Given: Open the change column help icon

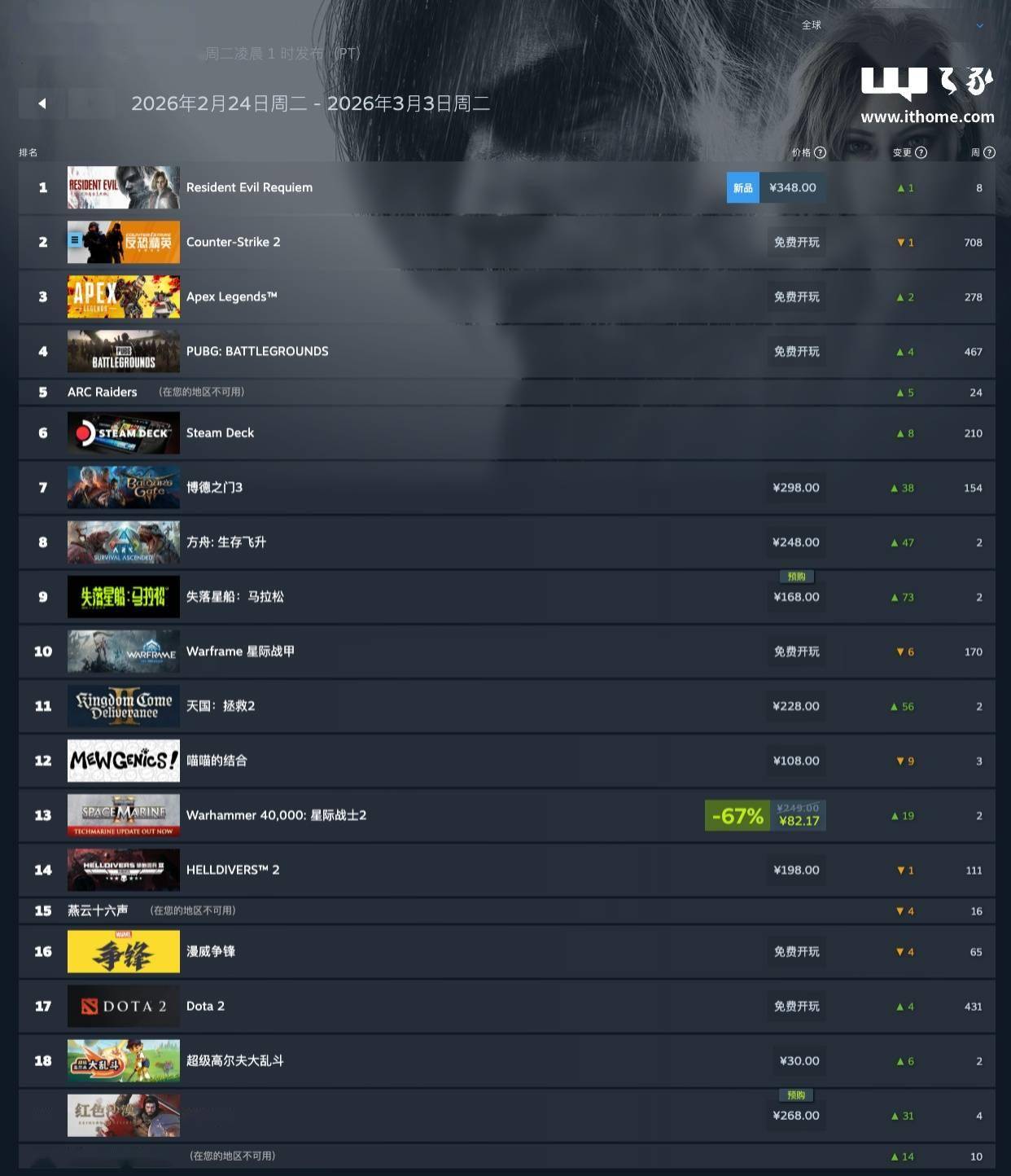Looking at the screenshot, I should click(x=921, y=152).
